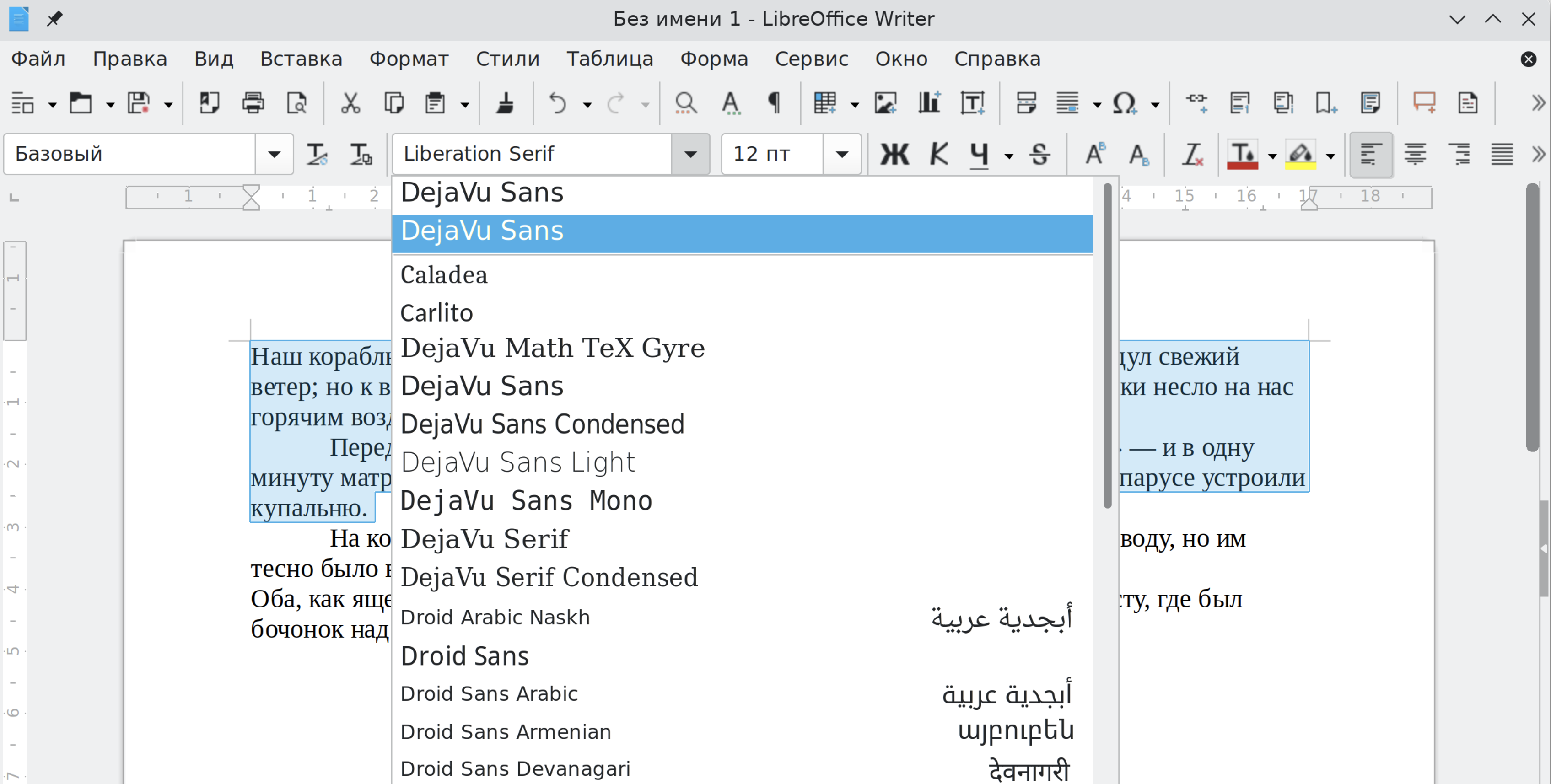The height and width of the screenshot is (784, 1551).
Task: Open the Сервис menu
Action: point(812,59)
